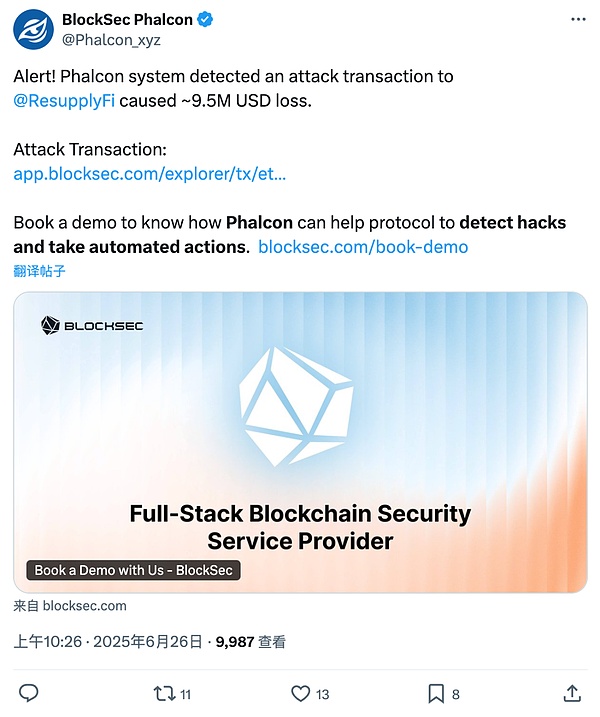Screen dimensions: 600x717
Task: Bookmark this post
Action: 436,692
